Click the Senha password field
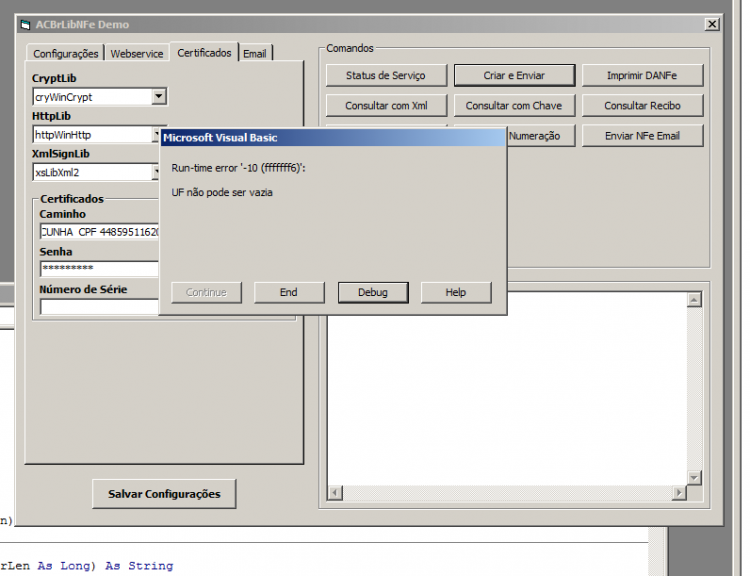The image size is (750, 576). click(99, 268)
